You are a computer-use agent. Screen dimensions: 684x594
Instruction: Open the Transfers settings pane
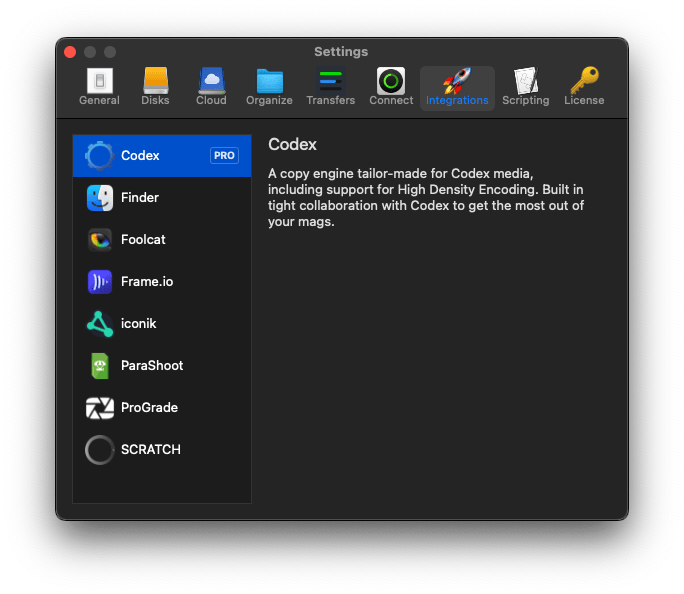click(330, 87)
